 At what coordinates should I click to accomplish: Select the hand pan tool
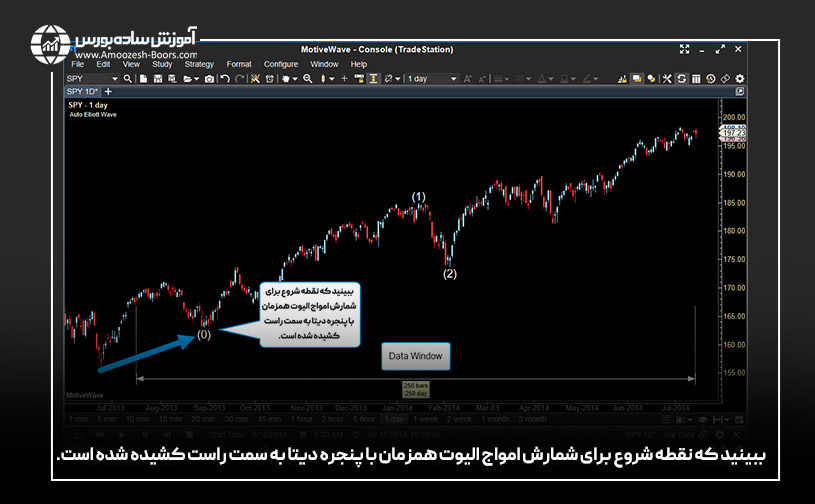286,78
